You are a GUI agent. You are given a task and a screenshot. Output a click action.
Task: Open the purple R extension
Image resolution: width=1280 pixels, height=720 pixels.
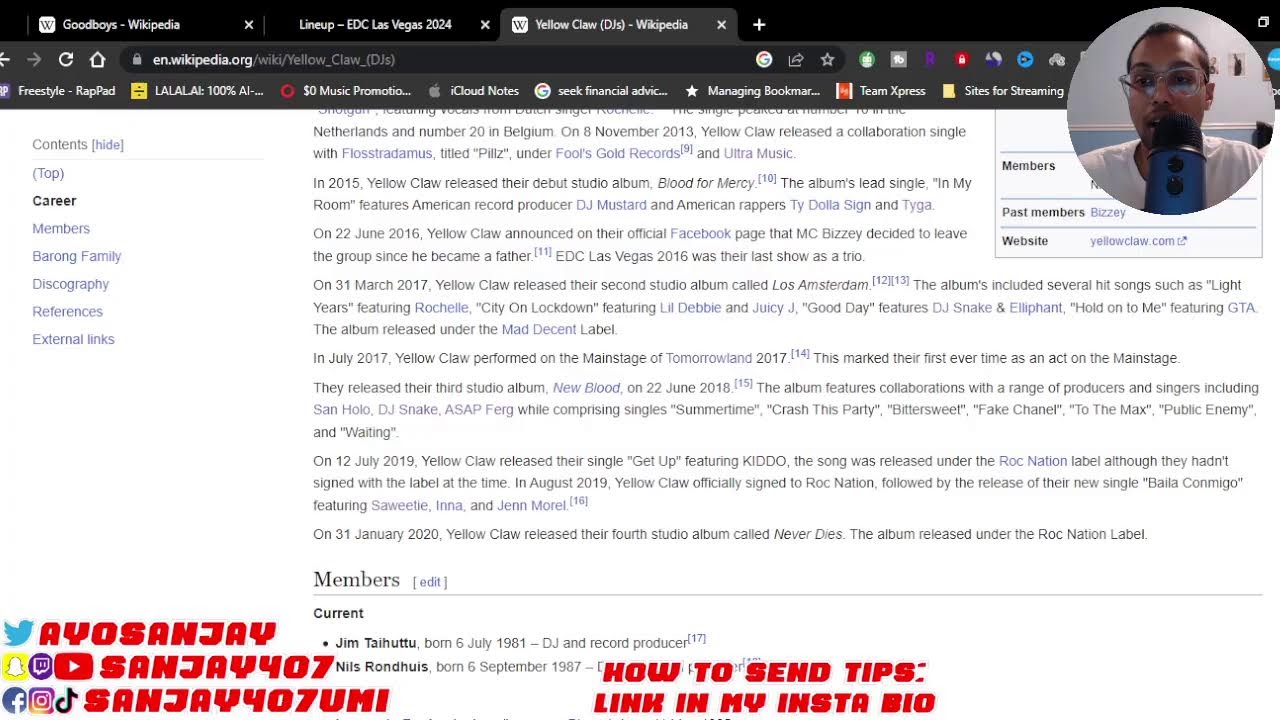click(930, 59)
